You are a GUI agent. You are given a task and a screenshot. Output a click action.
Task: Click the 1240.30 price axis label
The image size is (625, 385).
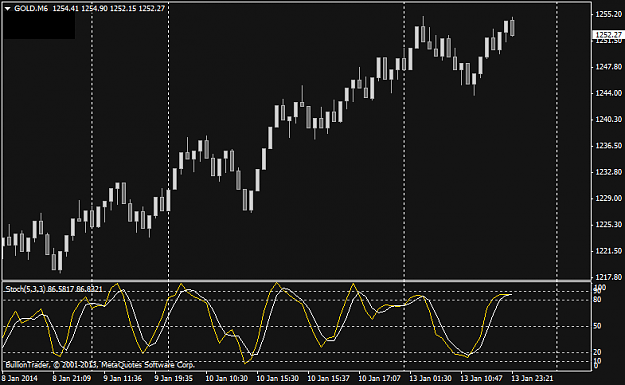click(608, 120)
